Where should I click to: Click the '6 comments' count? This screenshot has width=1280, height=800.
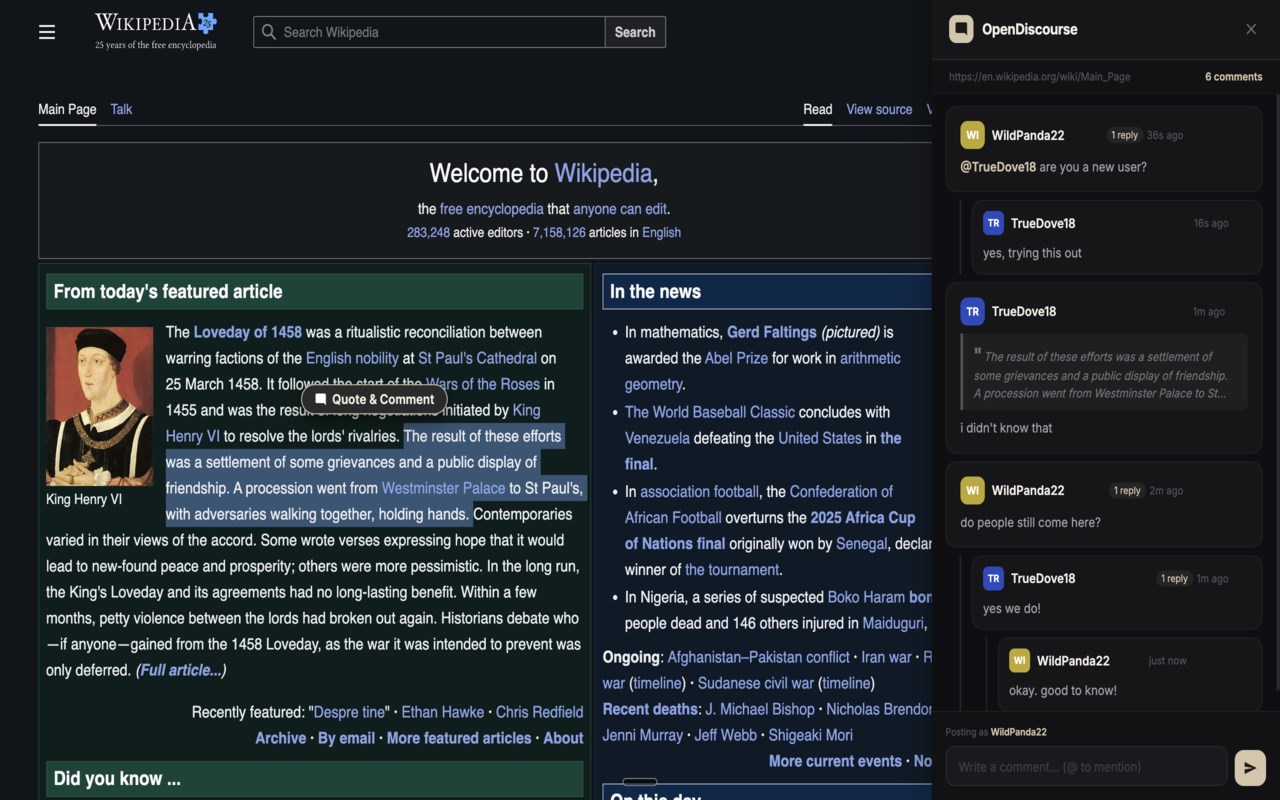pyautogui.click(x=1233, y=77)
